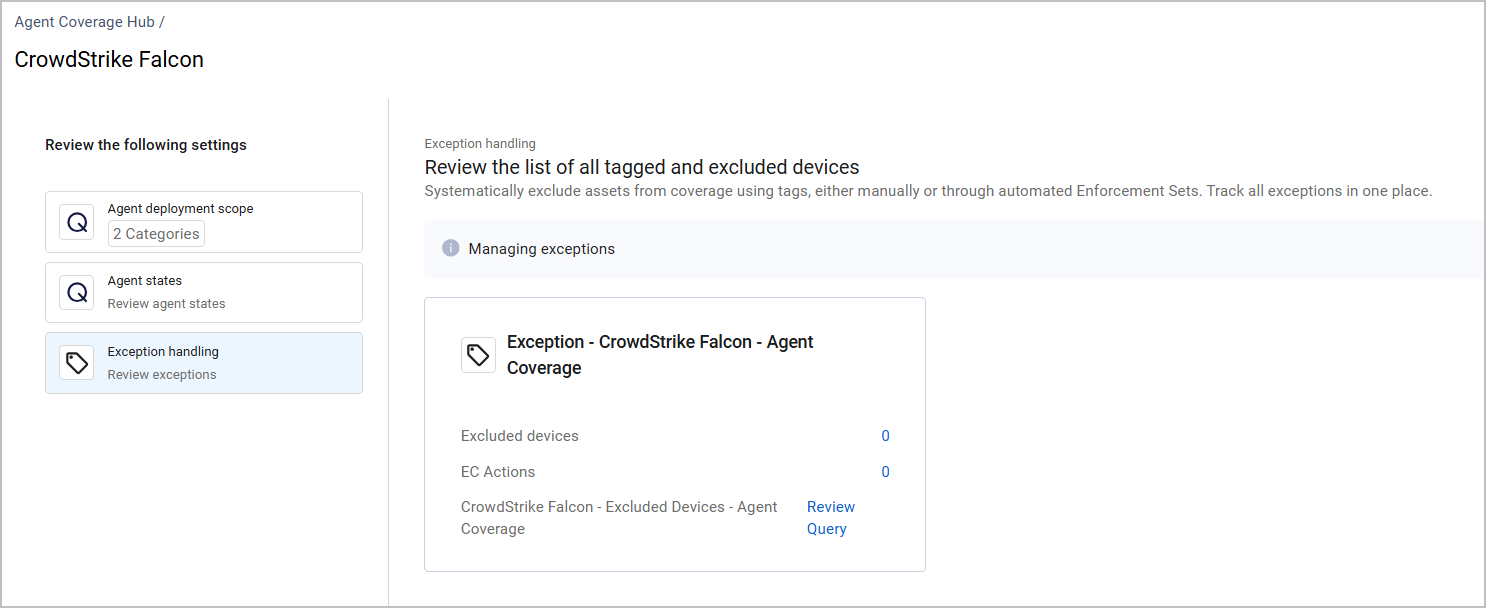Switch to the Agent states label
The image size is (1486, 608).
[145, 281]
